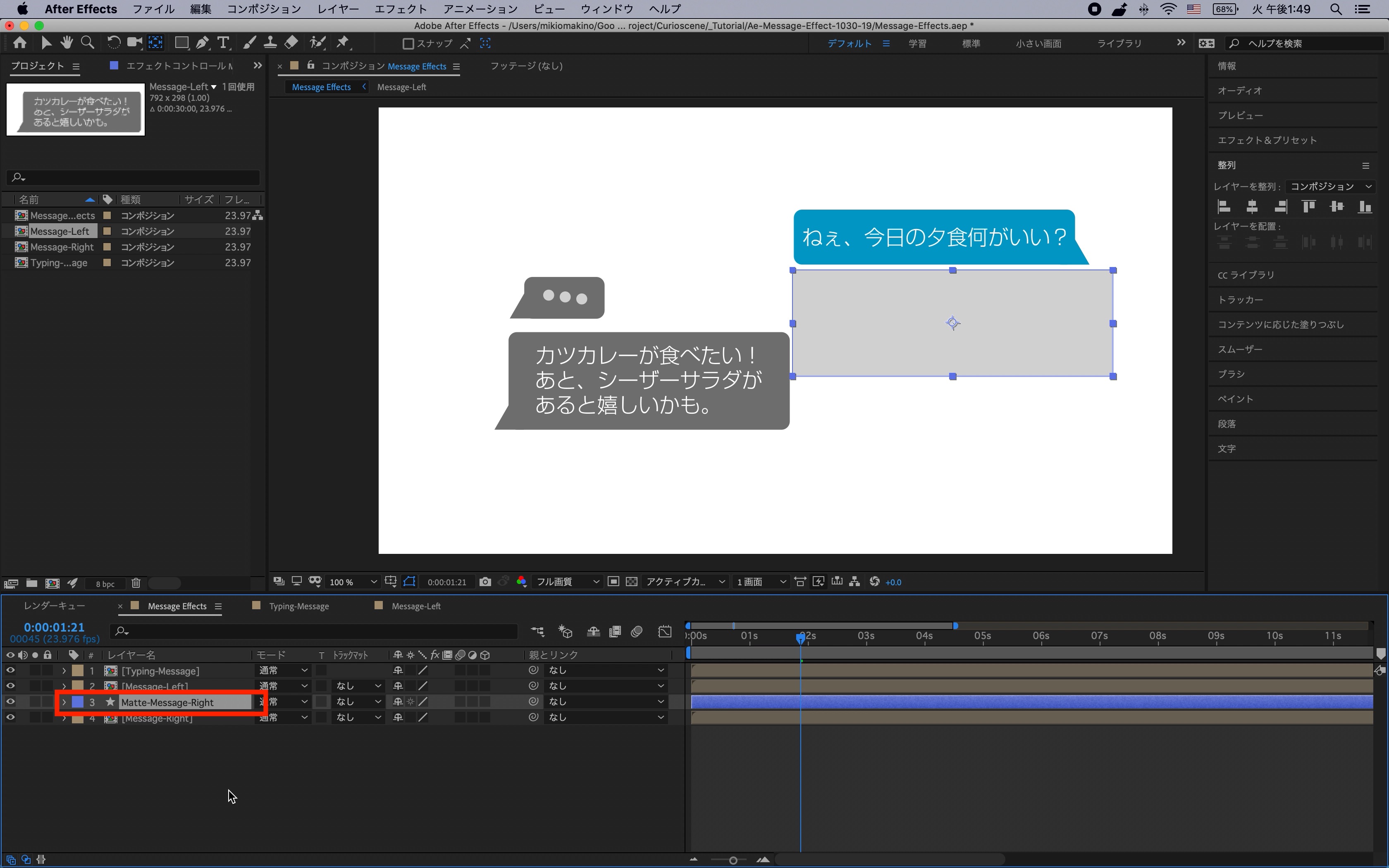Select the Type tool
The width and height of the screenshot is (1389, 868).
pos(223,43)
